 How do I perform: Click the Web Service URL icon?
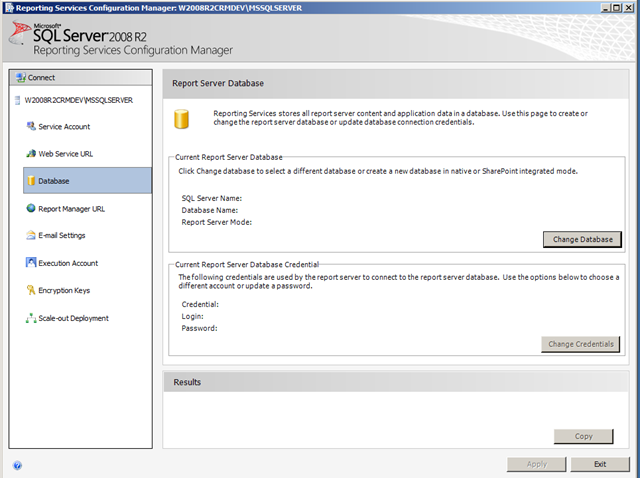pos(31,153)
